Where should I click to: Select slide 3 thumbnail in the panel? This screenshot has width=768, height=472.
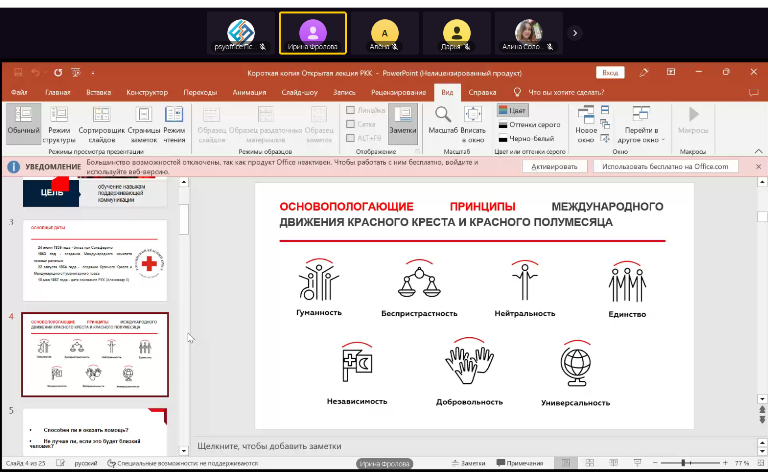(x=95, y=260)
